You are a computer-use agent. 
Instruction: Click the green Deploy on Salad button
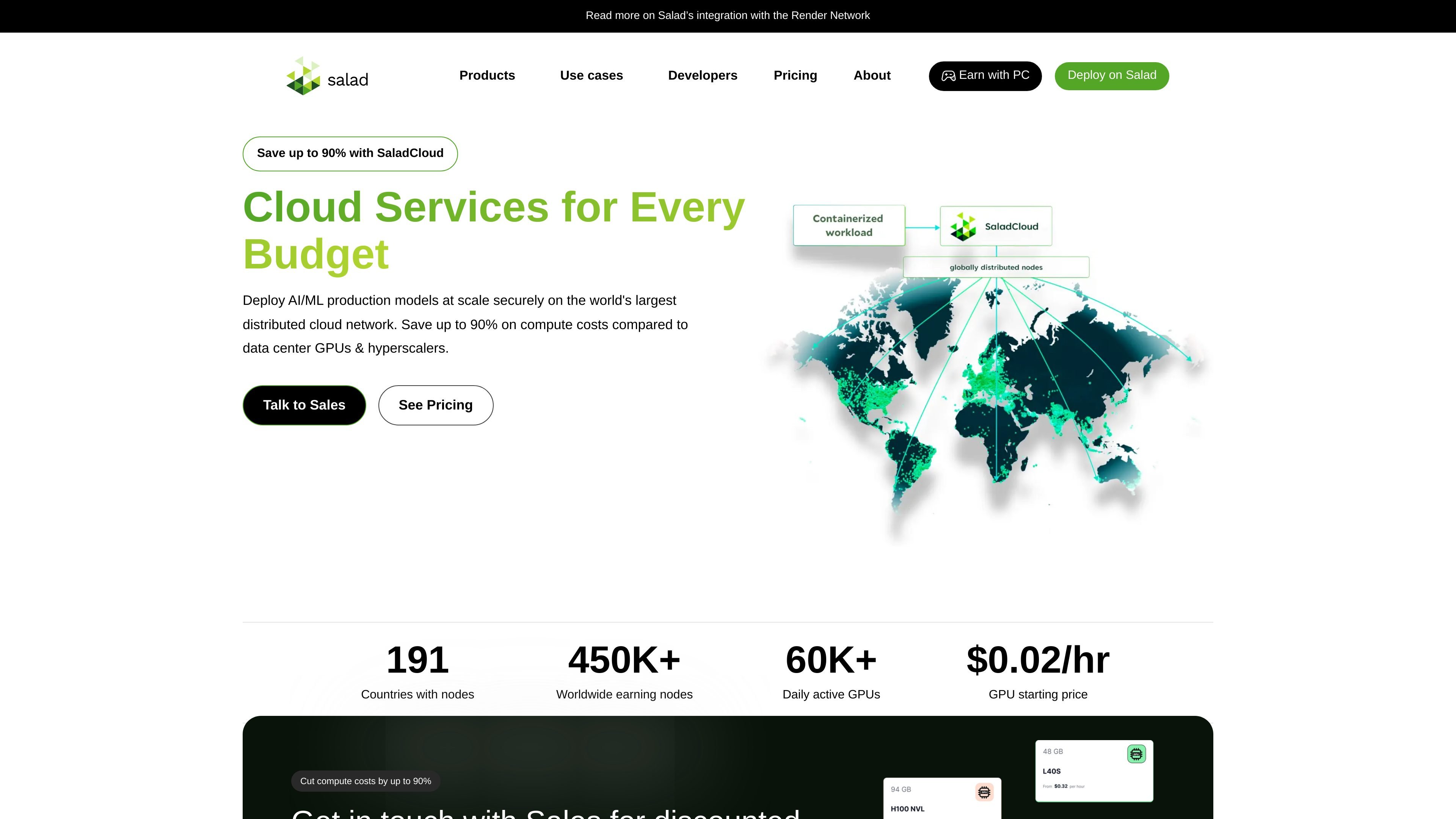(1112, 76)
